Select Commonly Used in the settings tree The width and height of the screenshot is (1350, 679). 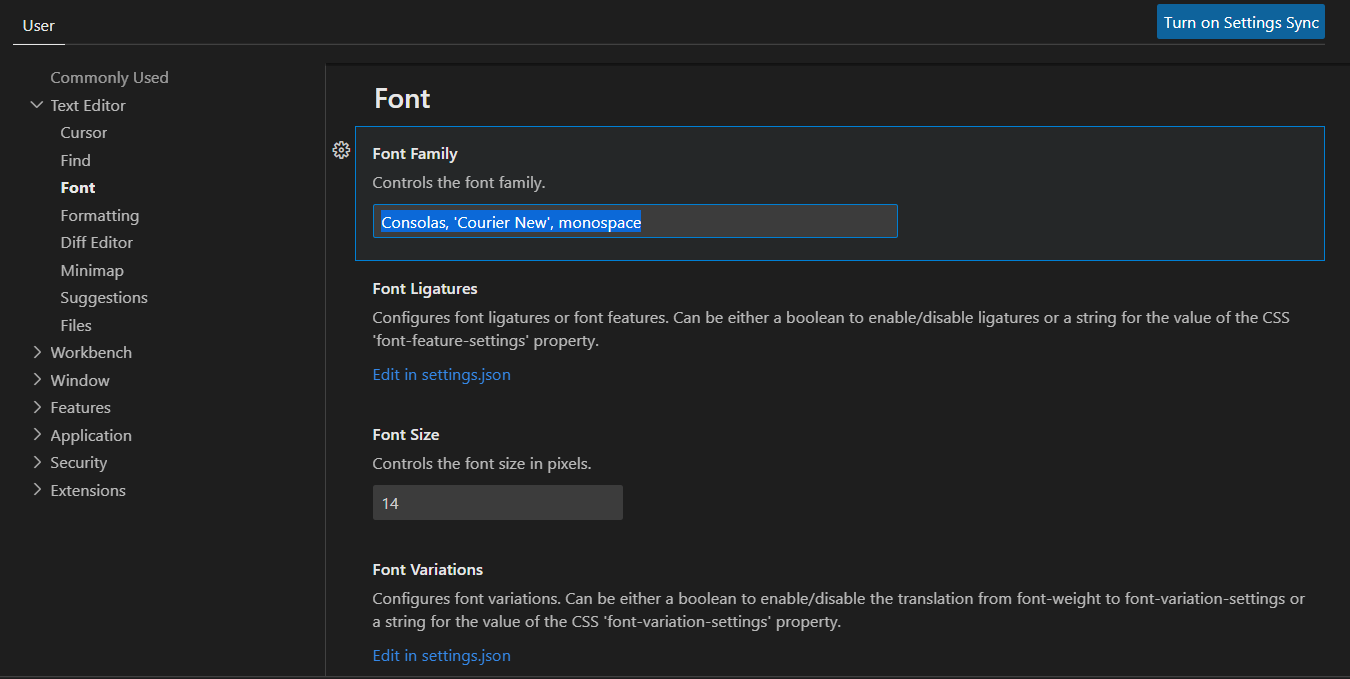(109, 78)
